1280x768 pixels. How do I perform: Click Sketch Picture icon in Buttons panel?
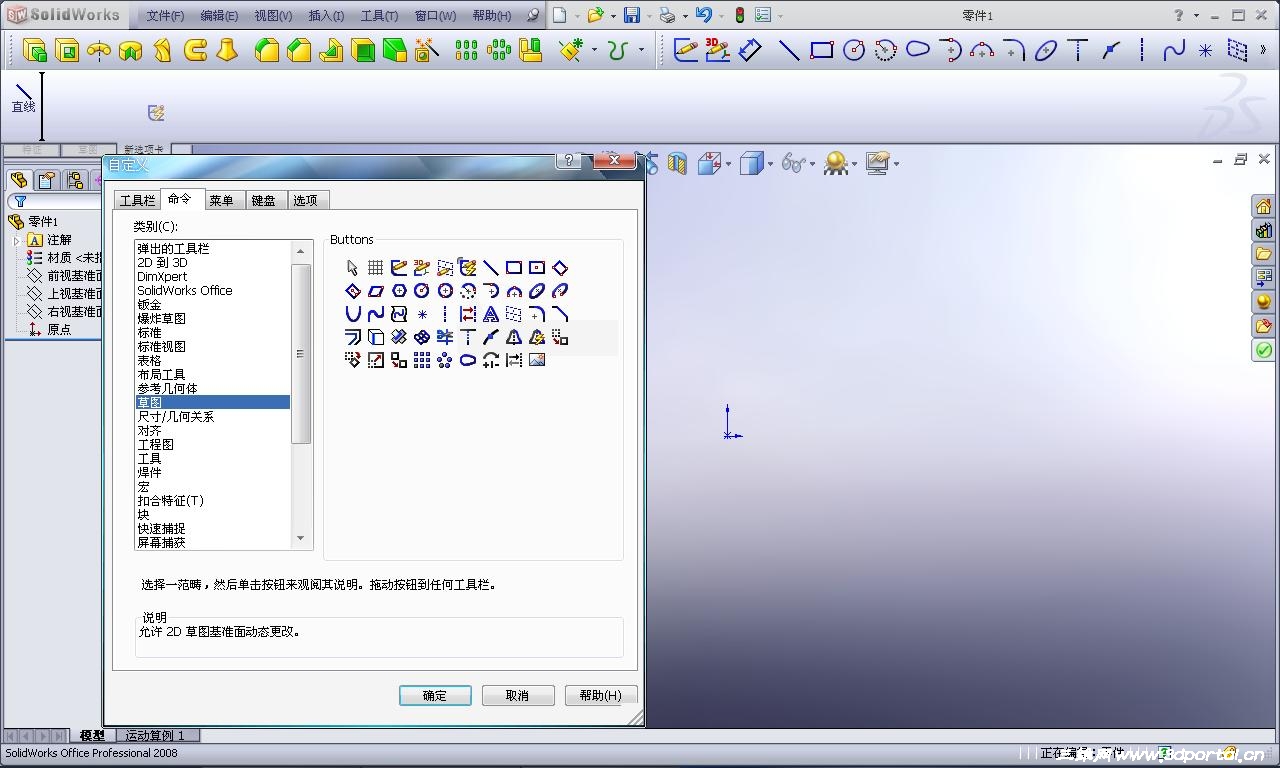pyautogui.click(x=537, y=360)
